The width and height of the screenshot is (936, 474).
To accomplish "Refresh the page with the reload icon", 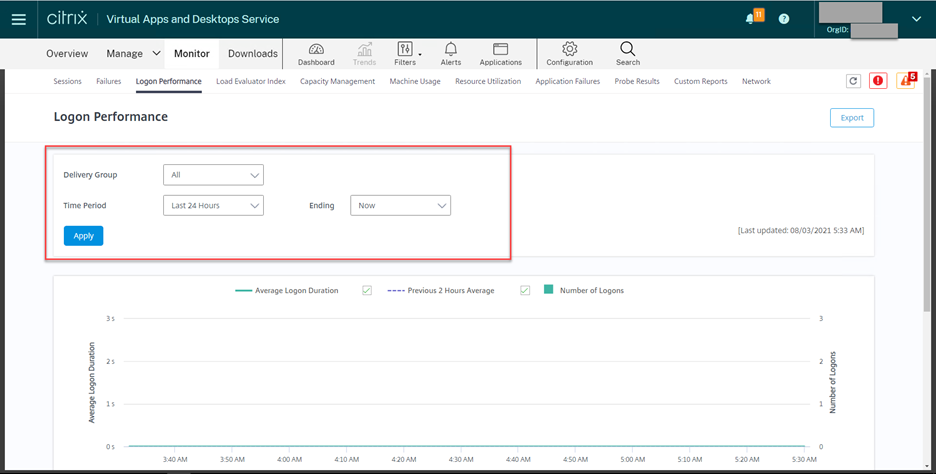I will click(x=853, y=81).
